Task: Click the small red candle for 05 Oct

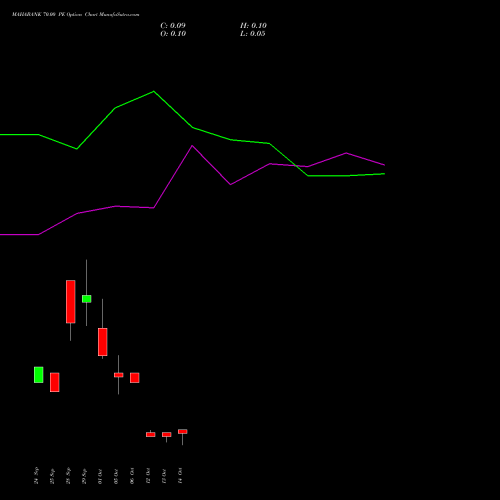Action: [x=119, y=375]
